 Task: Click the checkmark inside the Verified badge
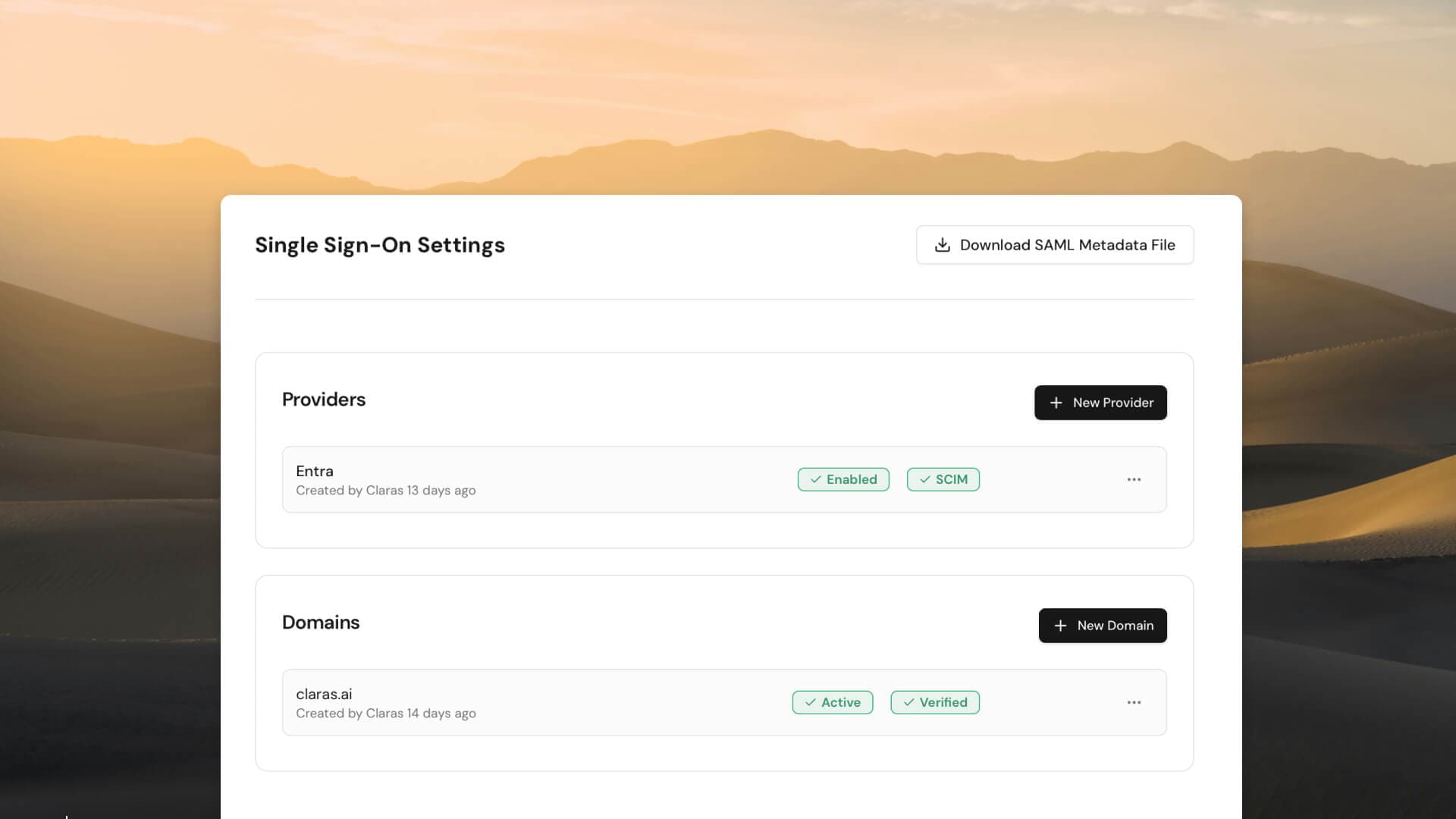click(x=909, y=702)
